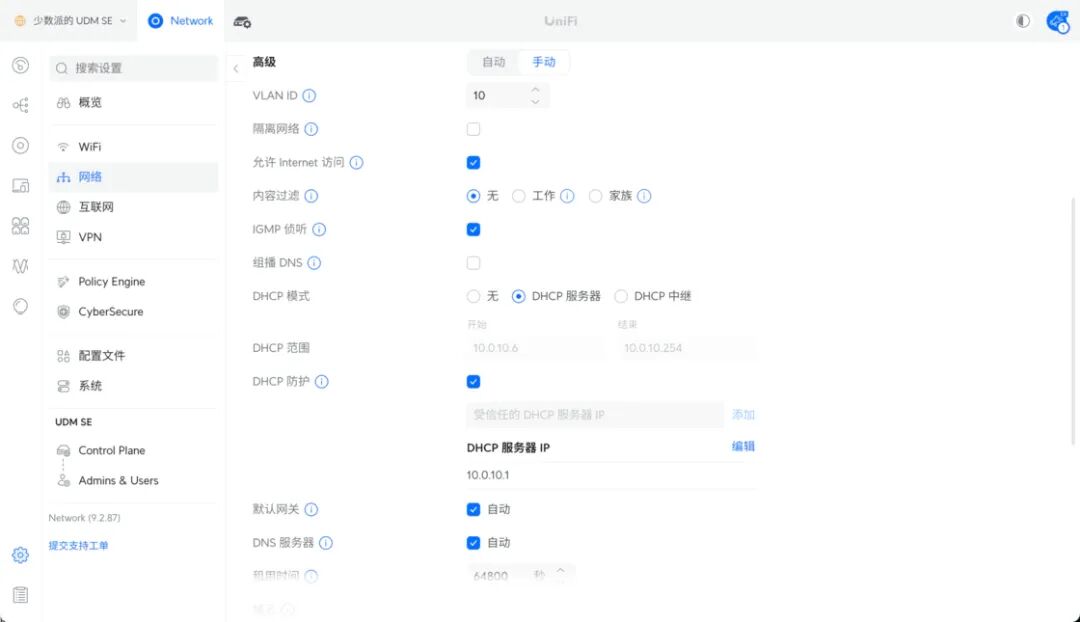Open the settings gear in left rail
The width and height of the screenshot is (1080, 622).
21,555
